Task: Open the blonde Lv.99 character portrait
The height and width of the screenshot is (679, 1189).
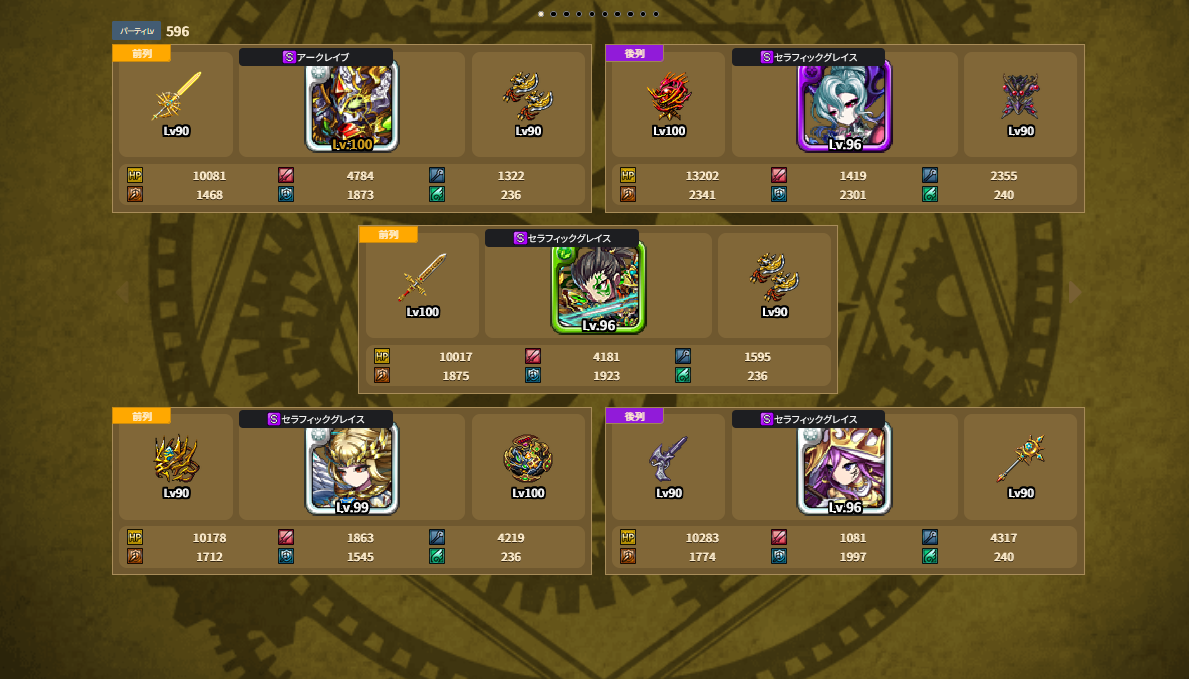Action: 352,470
